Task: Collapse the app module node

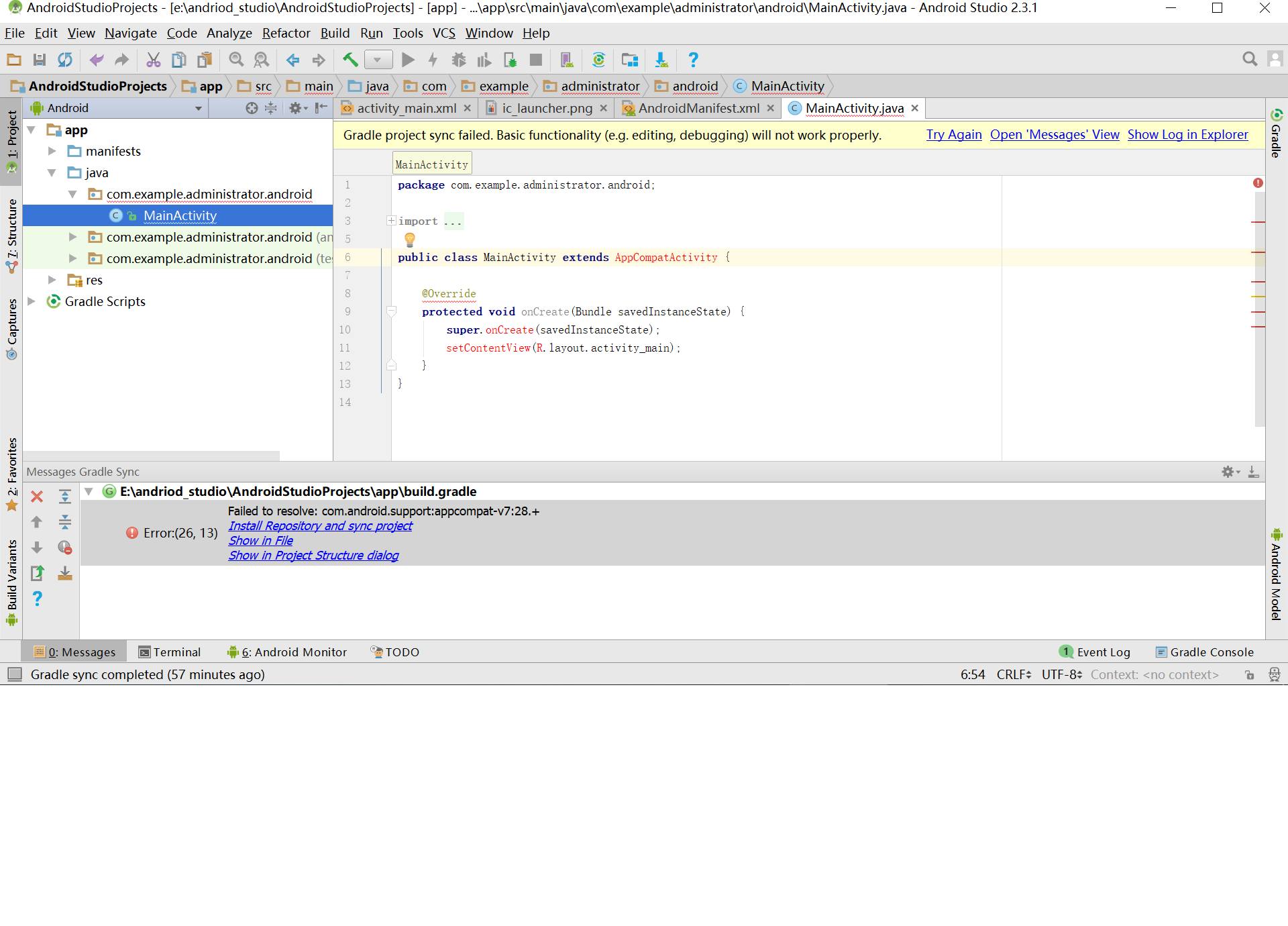Action: (x=32, y=130)
